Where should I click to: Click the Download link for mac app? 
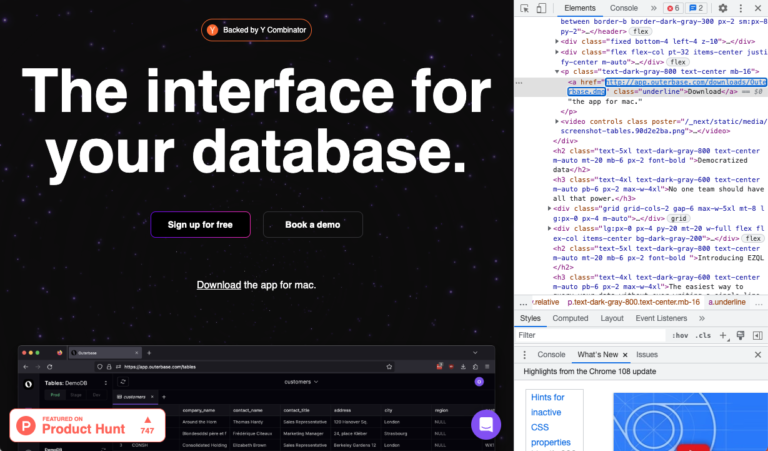(x=218, y=285)
